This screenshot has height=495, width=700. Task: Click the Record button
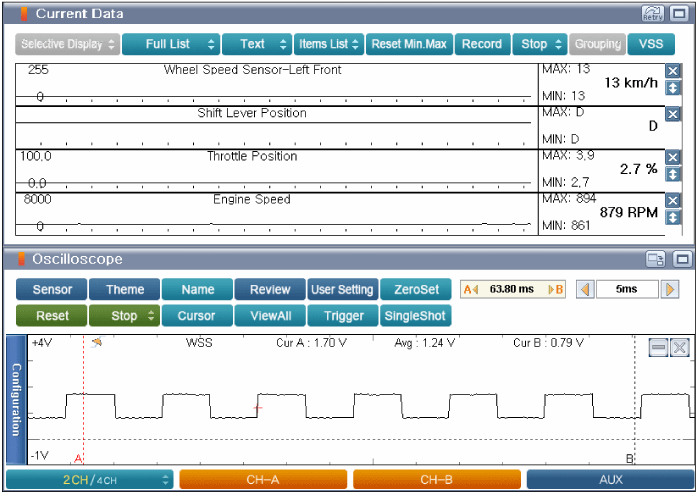[x=482, y=44]
